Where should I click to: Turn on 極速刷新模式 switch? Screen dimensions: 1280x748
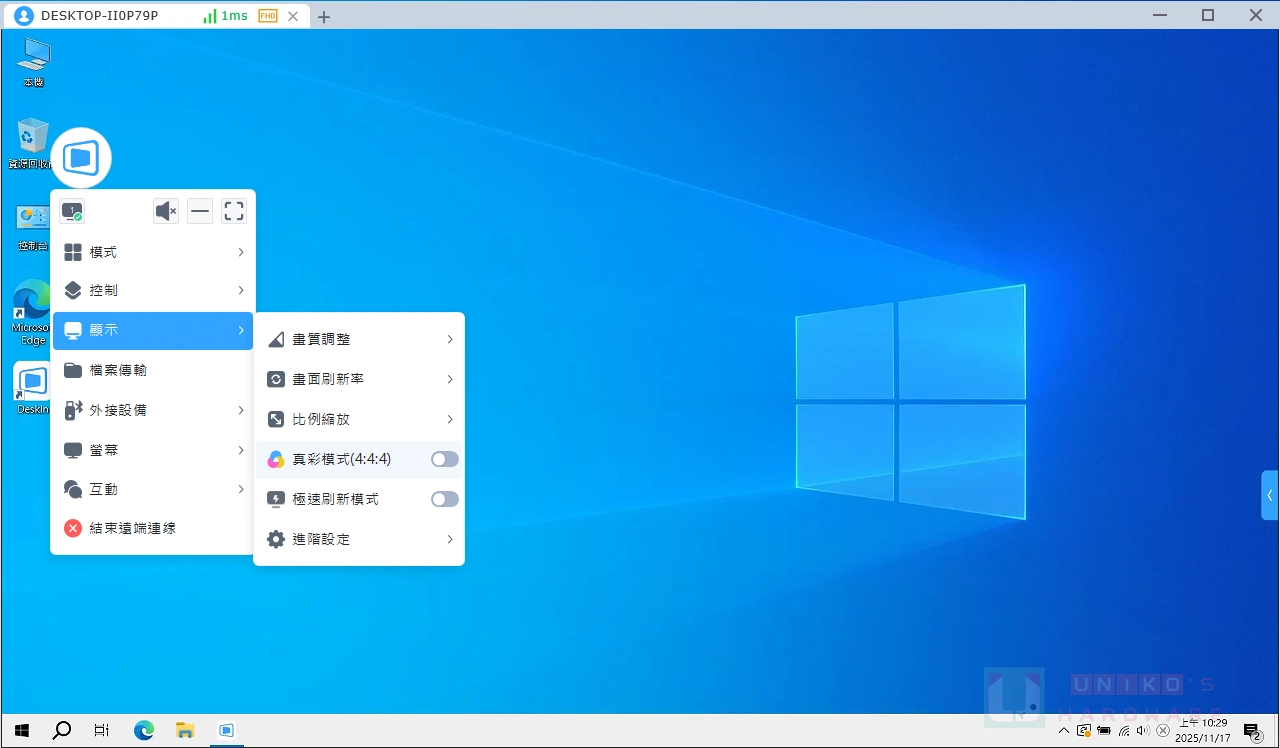tap(443, 499)
